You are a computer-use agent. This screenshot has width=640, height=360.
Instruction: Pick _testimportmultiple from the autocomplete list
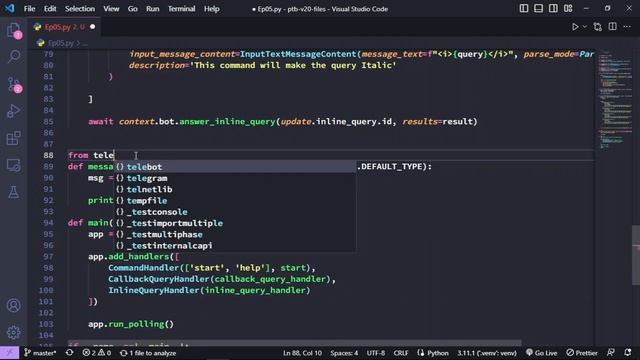(236, 223)
